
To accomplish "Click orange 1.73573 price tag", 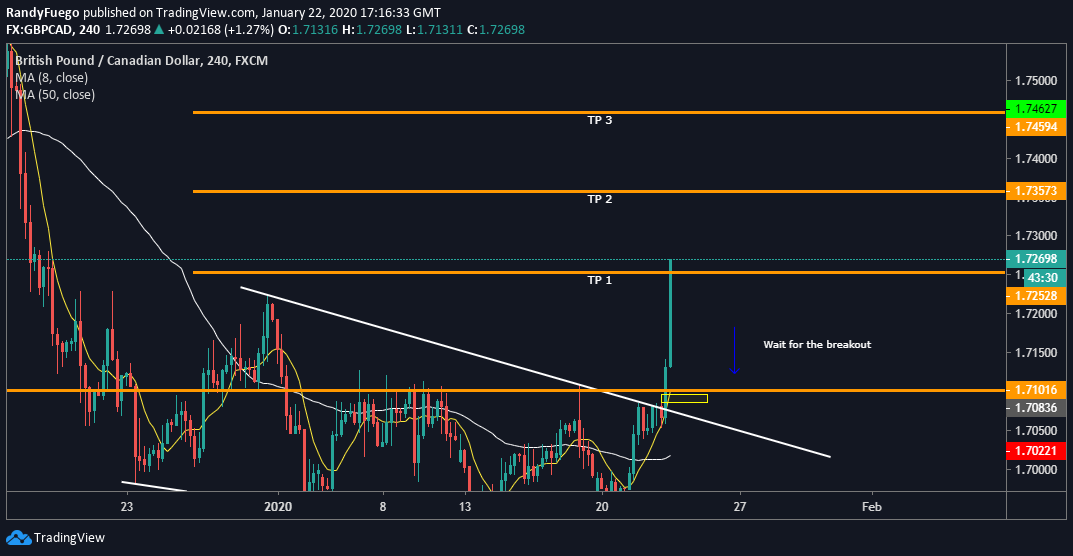I will pyautogui.click(x=1037, y=189).
